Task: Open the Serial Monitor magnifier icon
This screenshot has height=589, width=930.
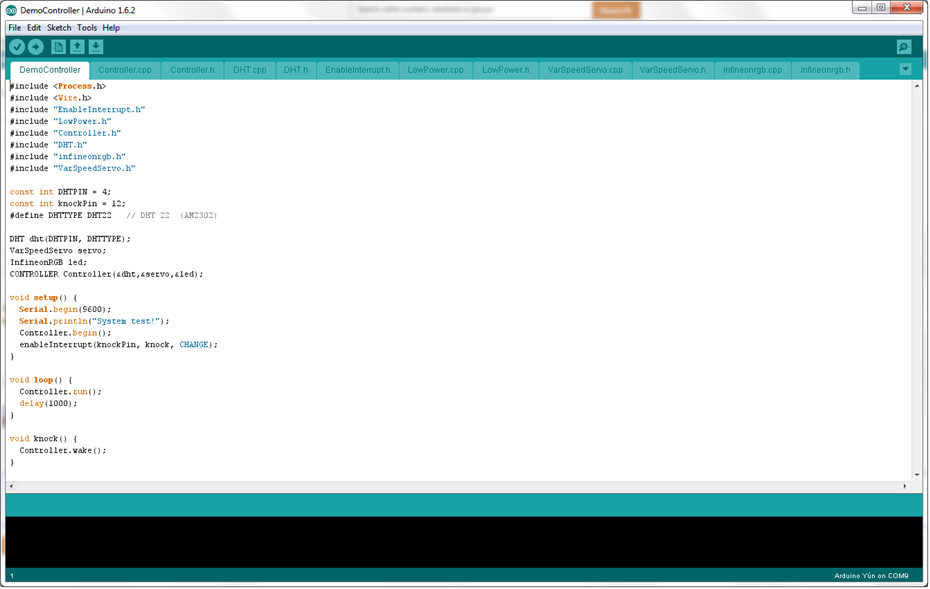Action: pyautogui.click(x=904, y=47)
